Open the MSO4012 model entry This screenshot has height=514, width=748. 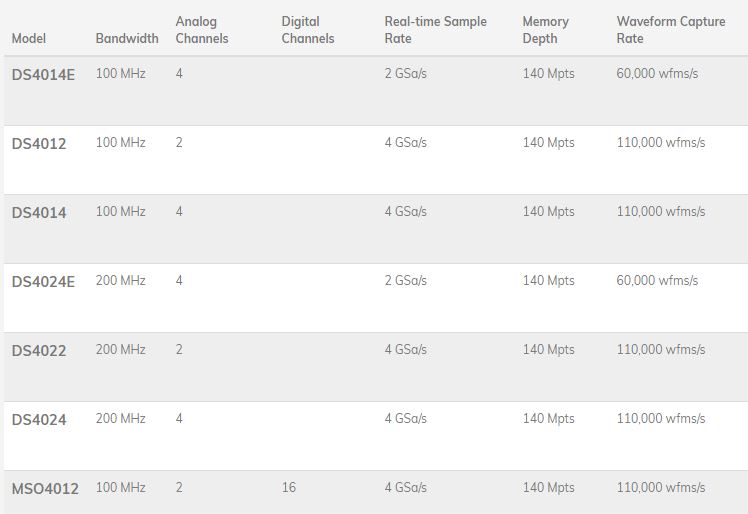click(x=45, y=489)
